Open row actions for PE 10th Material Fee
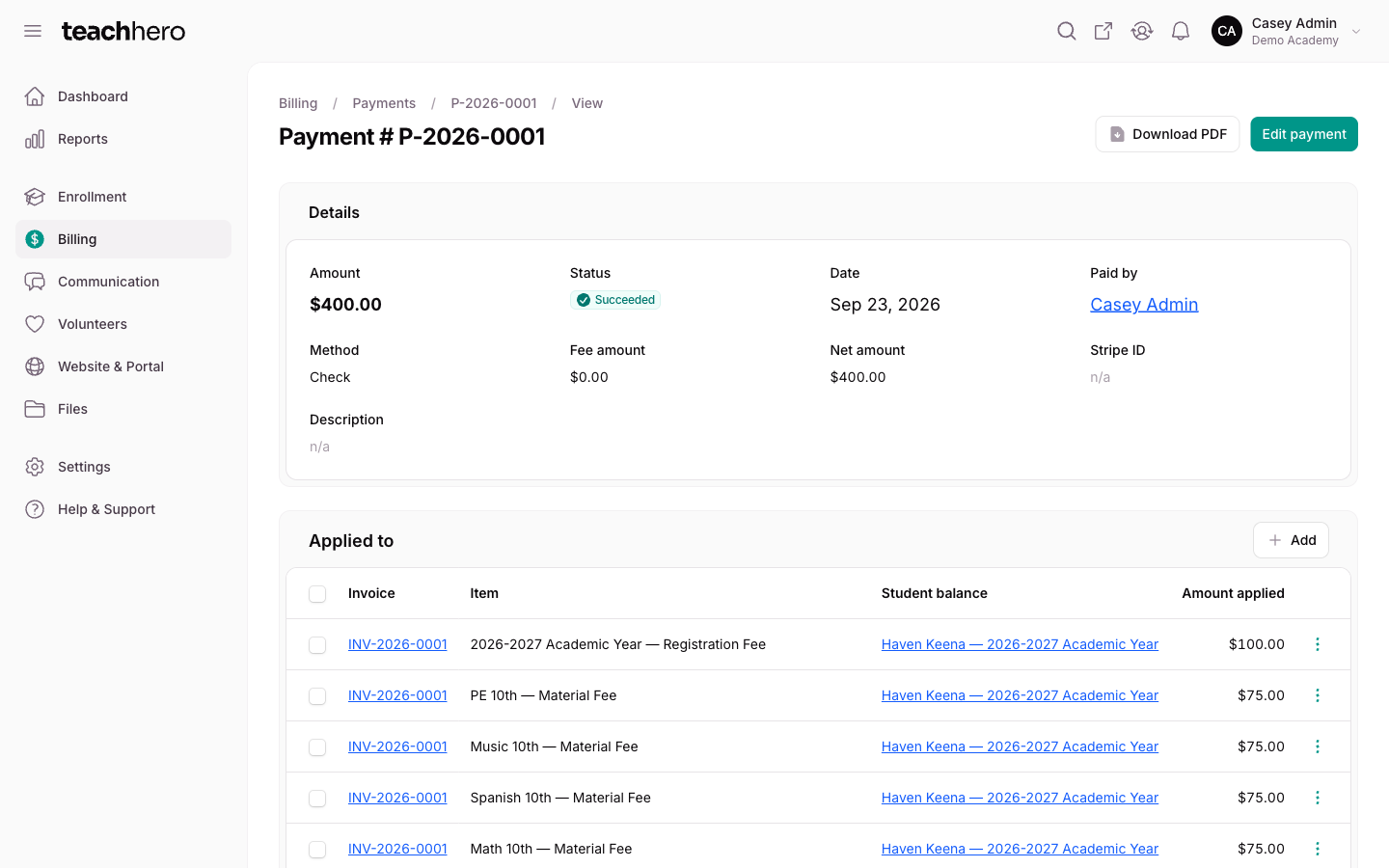The image size is (1389, 868). (1318, 695)
